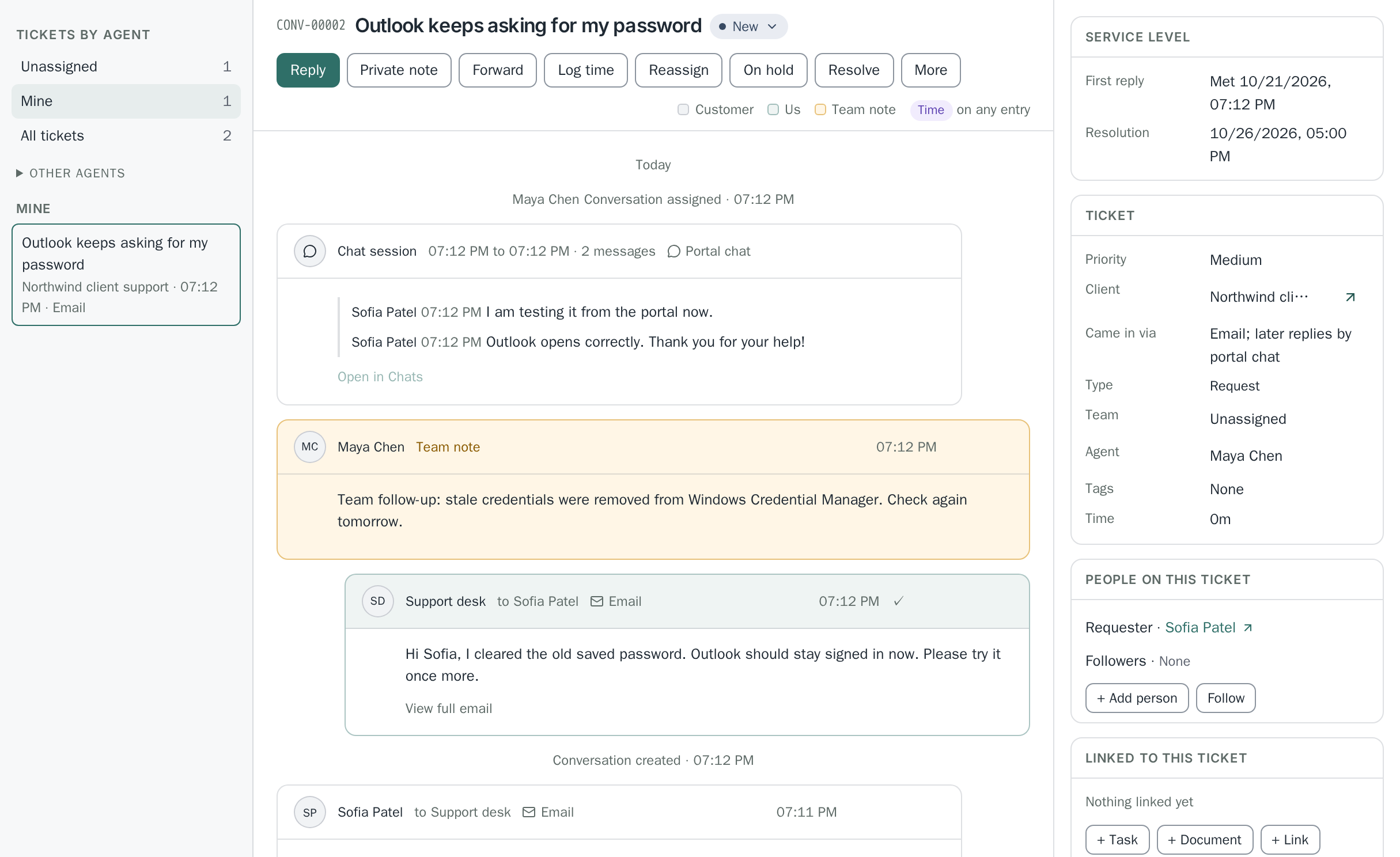Click the SP Sofia Patel avatar

pyautogui.click(x=310, y=812)
